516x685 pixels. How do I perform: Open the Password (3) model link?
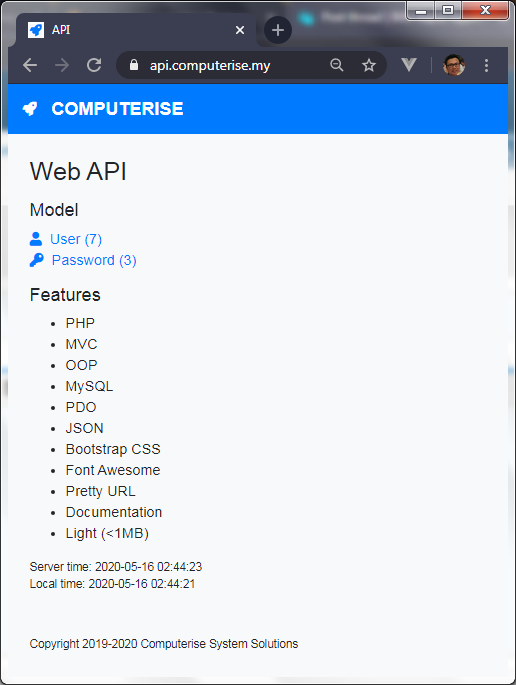[x=94, y=260]
